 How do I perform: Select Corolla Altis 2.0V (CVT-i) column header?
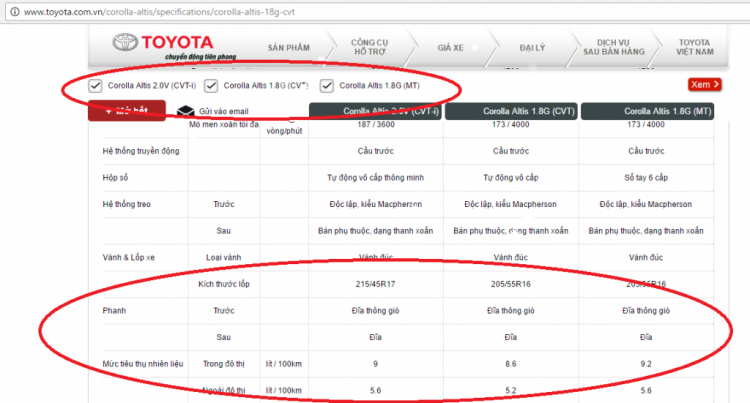click(x=375, y=111)
